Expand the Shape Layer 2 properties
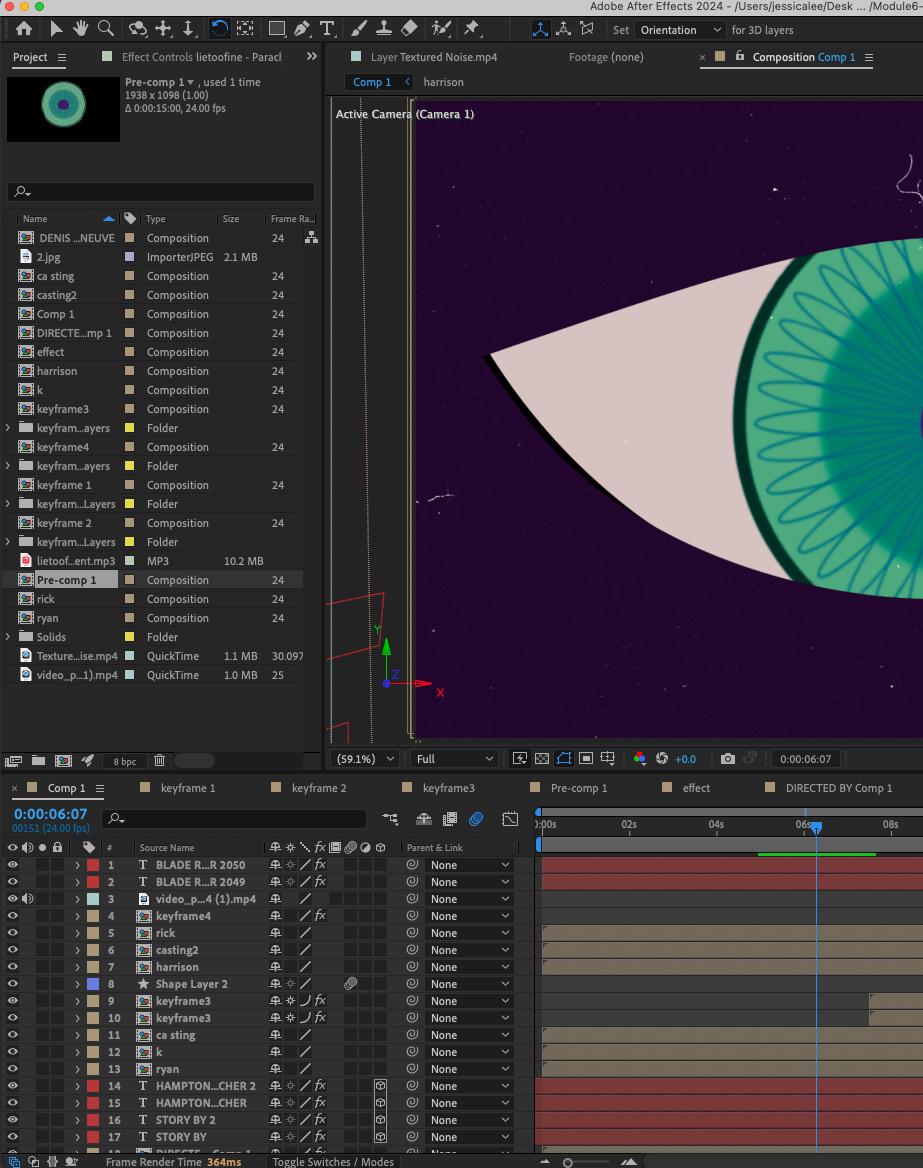The height and width of the screenshot is (1168, 923). 77,984
